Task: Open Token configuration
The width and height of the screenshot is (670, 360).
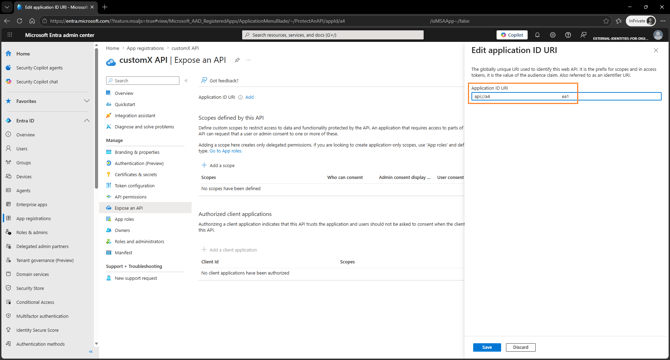Action: pos(135,186)
